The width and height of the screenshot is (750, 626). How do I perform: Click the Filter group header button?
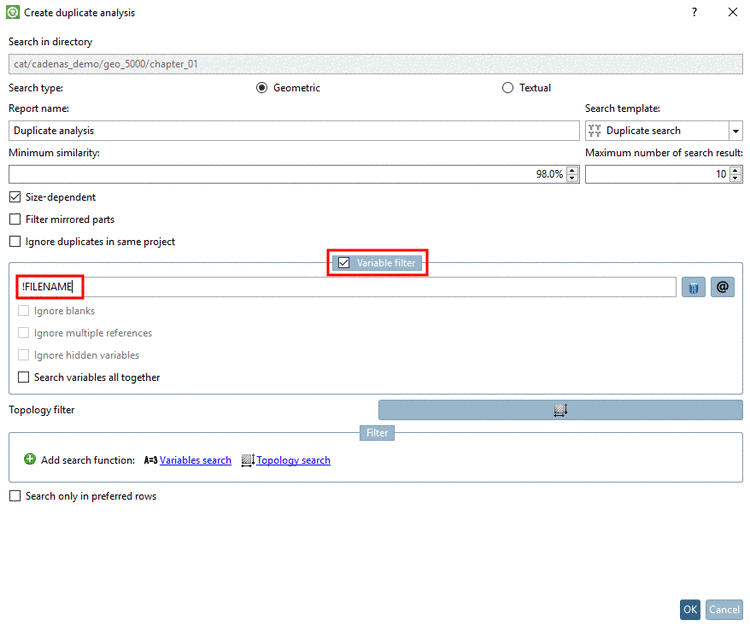[x=377, y=433]
